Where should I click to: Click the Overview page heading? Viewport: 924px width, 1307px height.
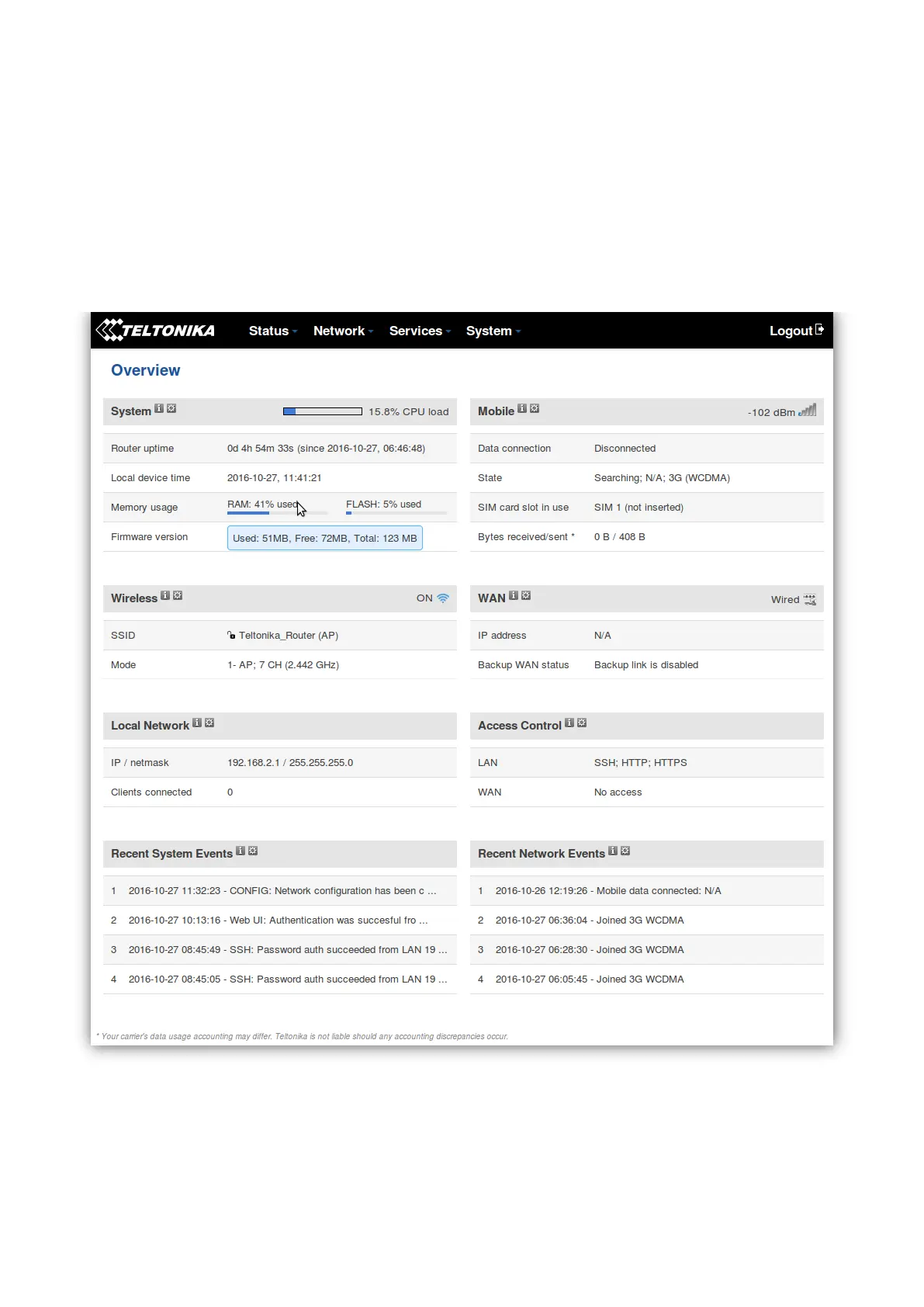pos(146,370)
